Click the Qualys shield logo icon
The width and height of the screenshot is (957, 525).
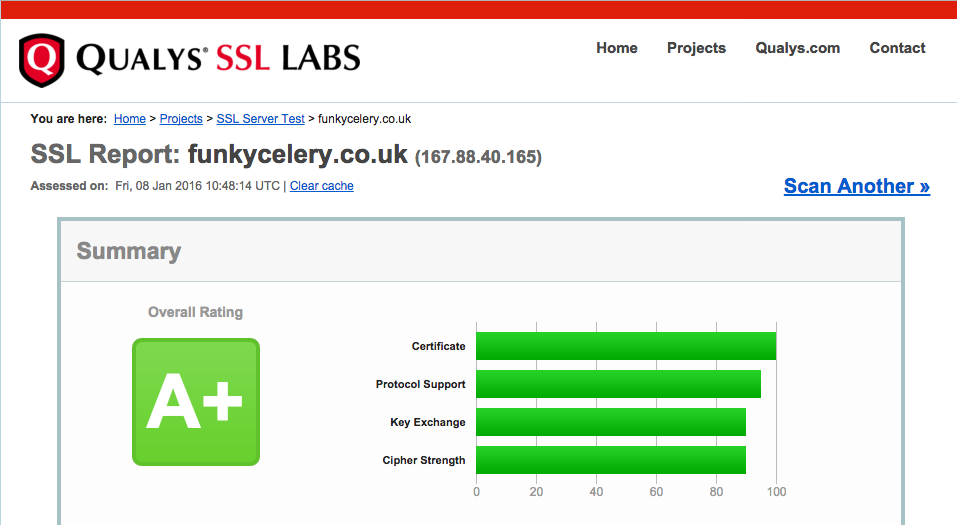coord(42,60)
